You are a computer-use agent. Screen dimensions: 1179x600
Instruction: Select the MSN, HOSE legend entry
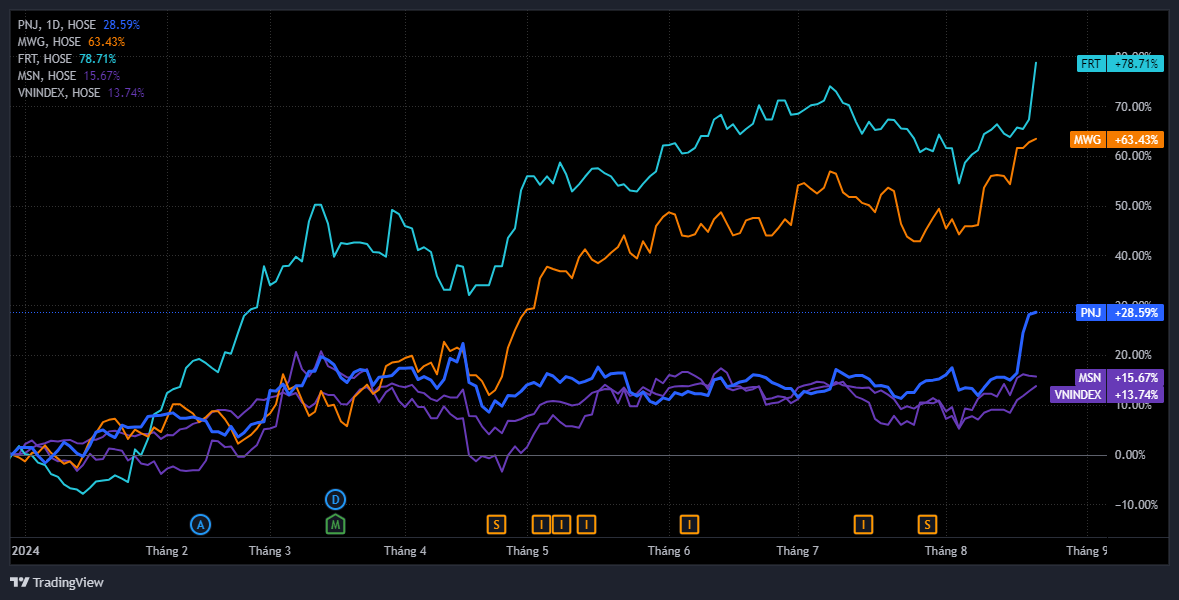[68, 76]
